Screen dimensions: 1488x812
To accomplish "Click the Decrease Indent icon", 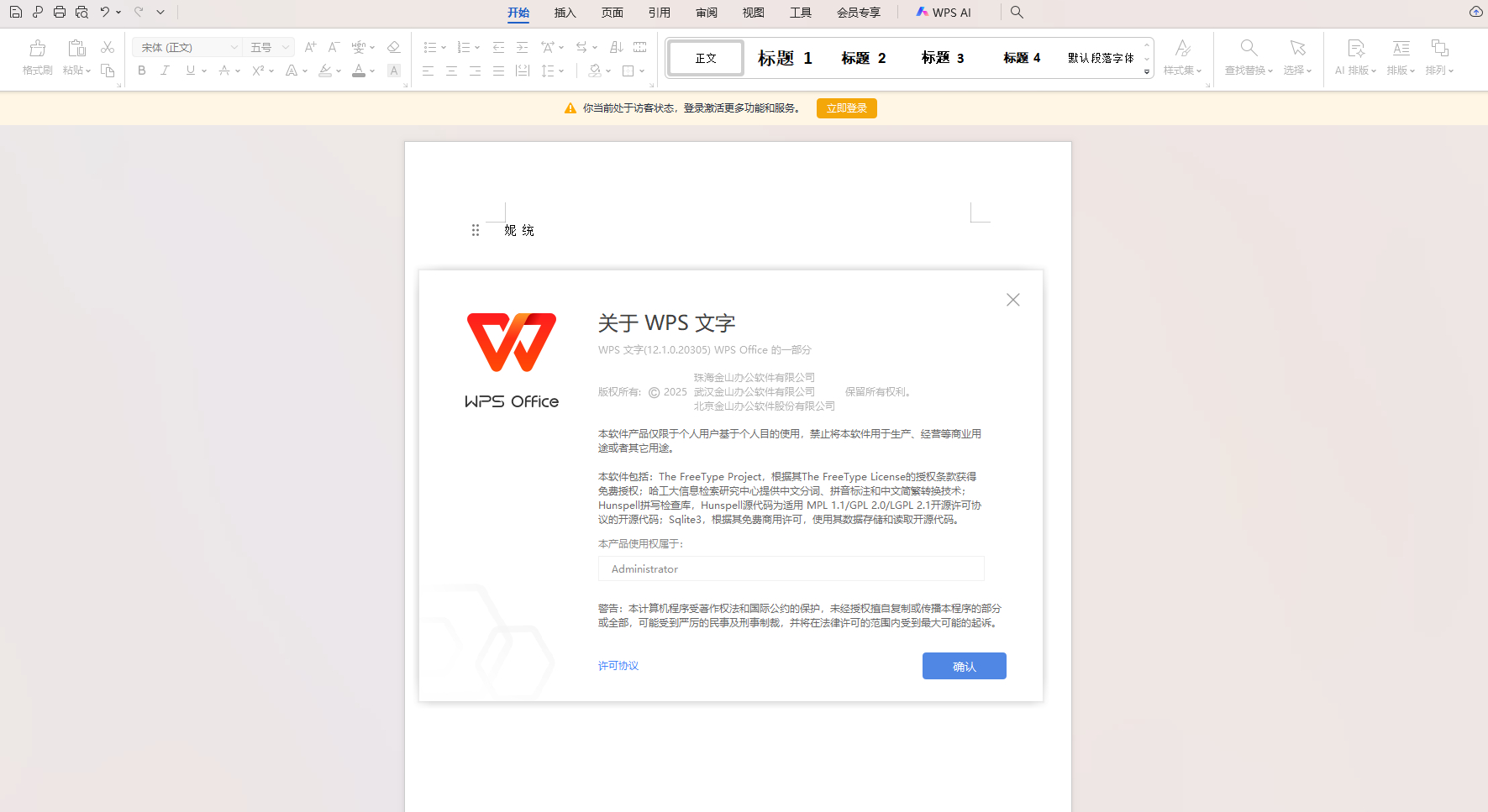I will click(498, 47).
